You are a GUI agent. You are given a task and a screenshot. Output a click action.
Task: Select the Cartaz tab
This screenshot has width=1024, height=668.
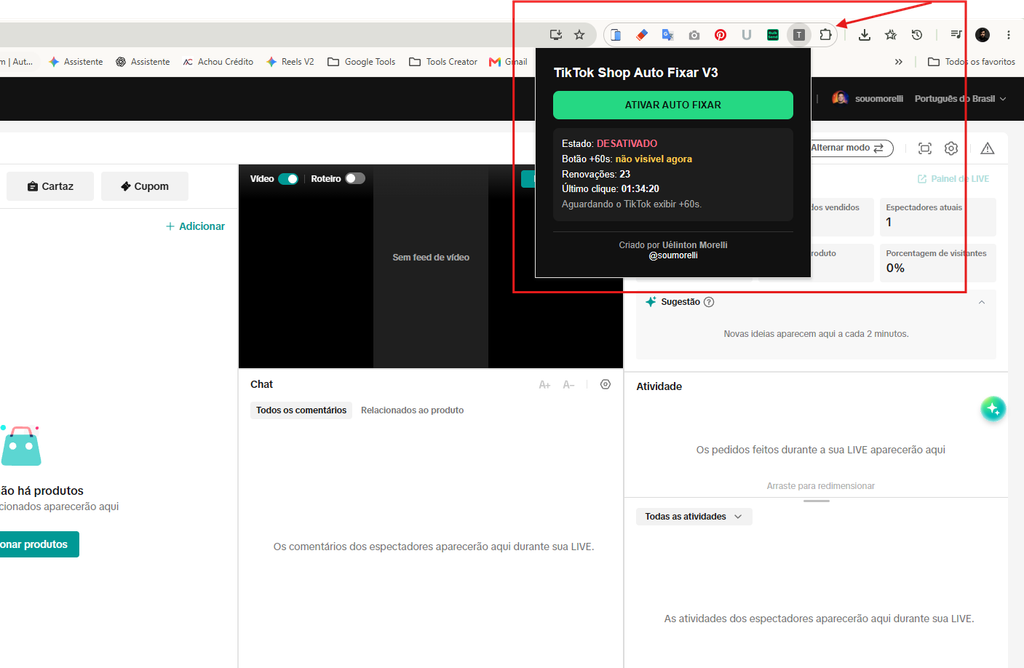(50, 186)
